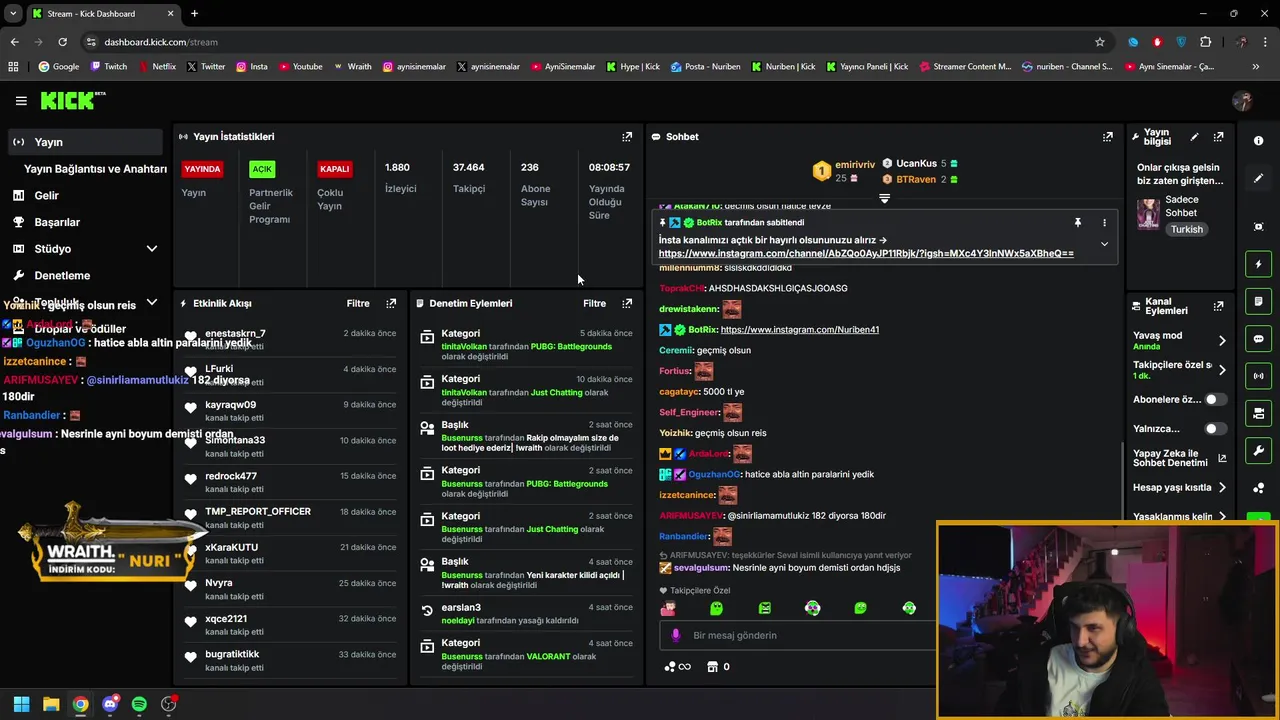Click the Turkish language tag

pyautogui.click(x=1187, y=230)
